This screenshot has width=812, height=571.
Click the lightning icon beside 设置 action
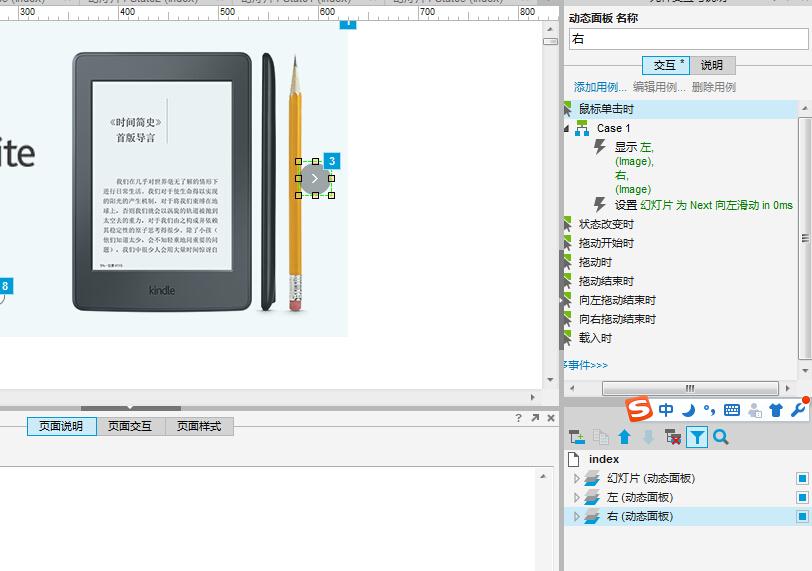[600, 204]
